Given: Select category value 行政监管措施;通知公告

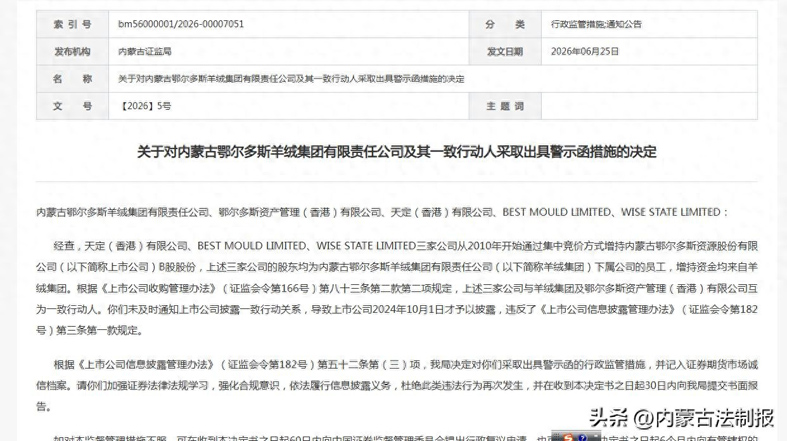Looking at the screenshot, I should pyautogui.click(x=596, y=24).
